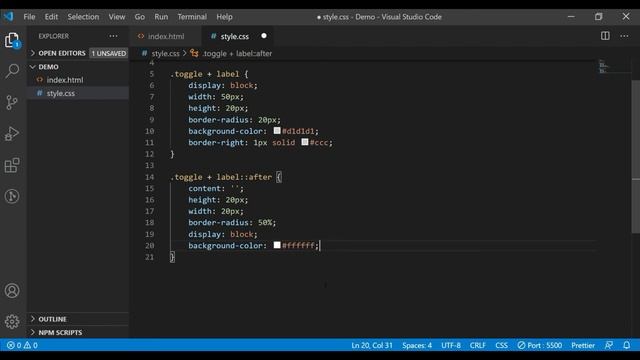This screenshot has height=360, width=640.
Task: Click the 'content' property on line 15
Action: click(x=204, y=188)
